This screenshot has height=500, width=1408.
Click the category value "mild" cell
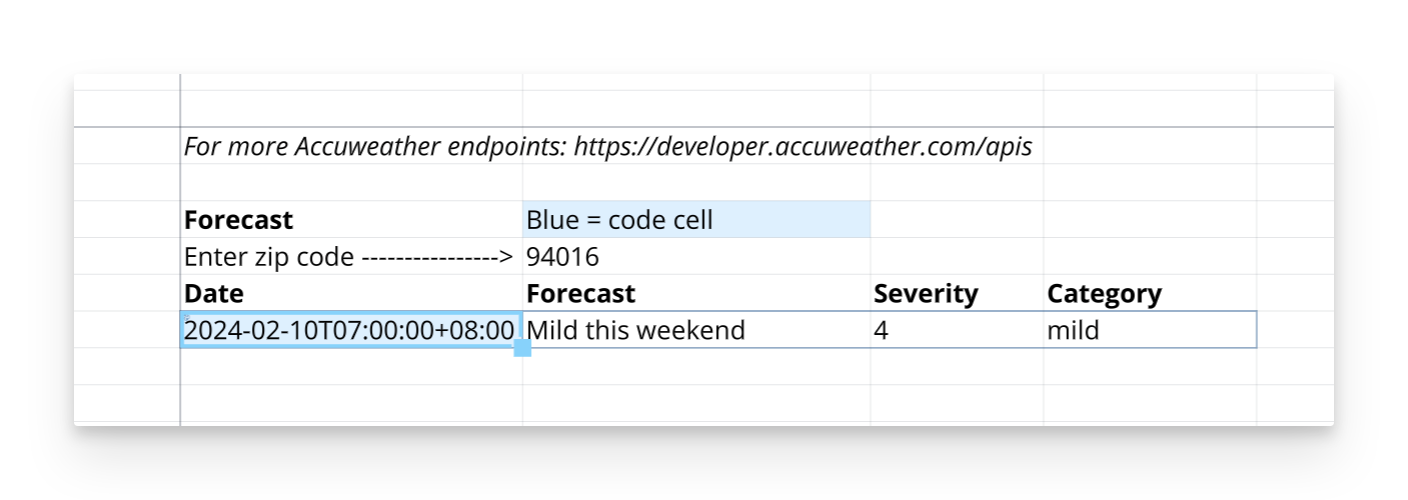click(x=1149, y=330)
